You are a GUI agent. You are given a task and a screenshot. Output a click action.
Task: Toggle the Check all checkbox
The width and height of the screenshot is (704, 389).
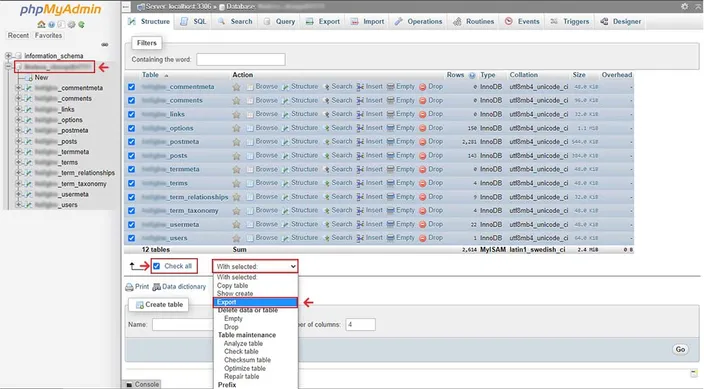[156, 266]
